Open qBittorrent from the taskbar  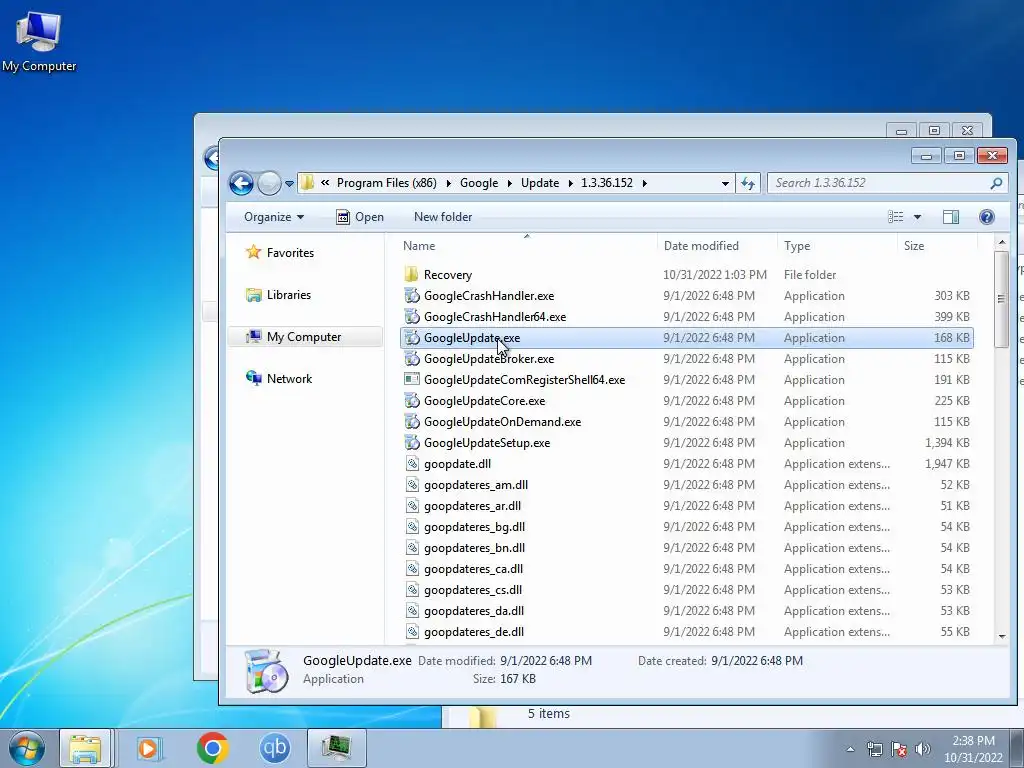(274, 748)
